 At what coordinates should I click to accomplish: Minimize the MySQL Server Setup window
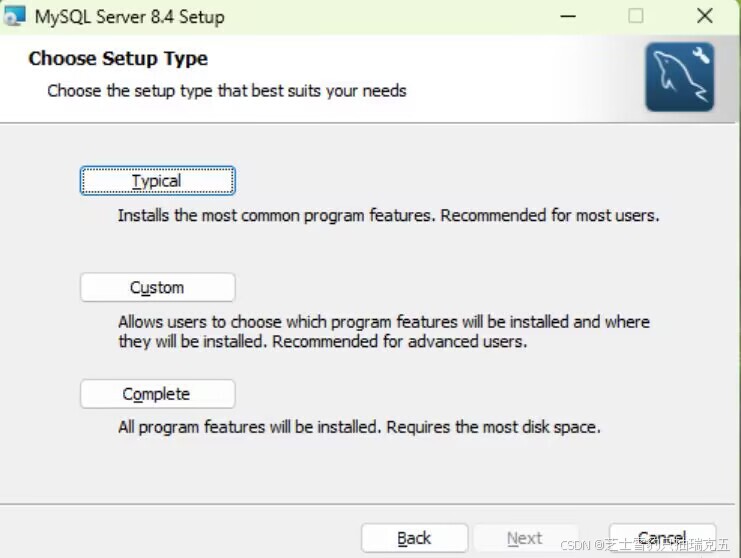point(568,17)
